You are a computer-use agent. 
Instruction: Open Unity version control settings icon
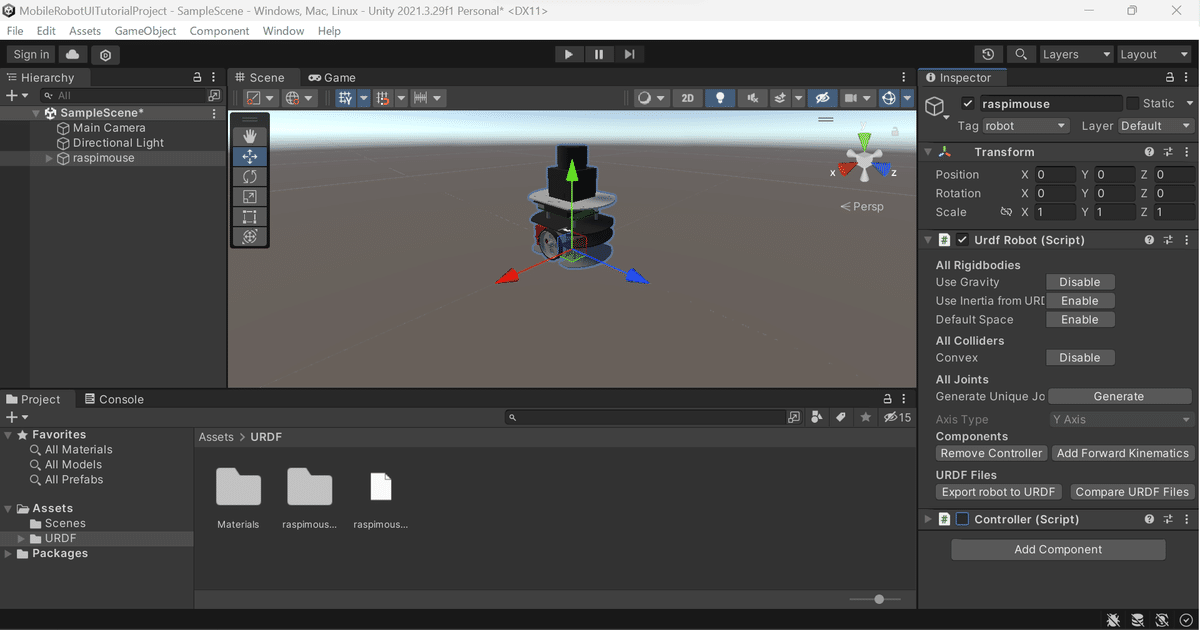coord(105,55)
